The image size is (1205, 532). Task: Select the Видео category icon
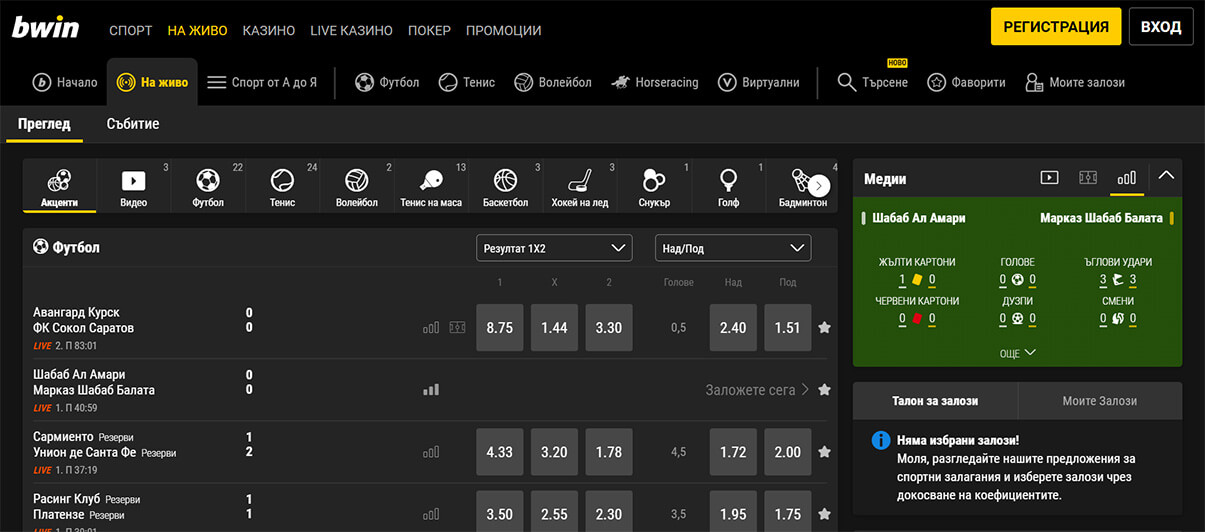(133, 186)
